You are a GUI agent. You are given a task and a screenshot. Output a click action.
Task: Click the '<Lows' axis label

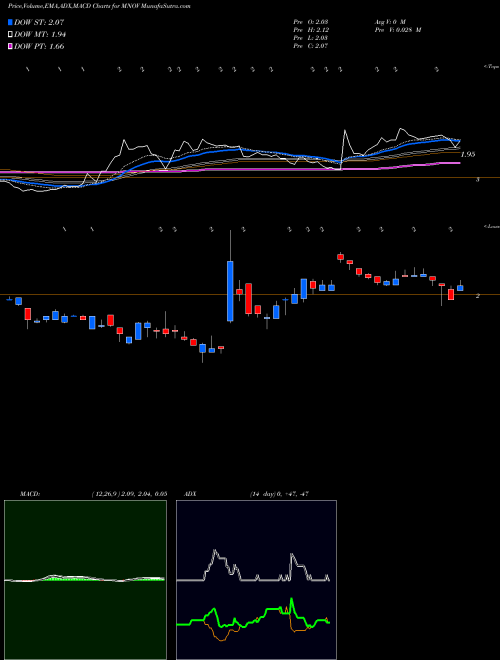coord(492,226)
